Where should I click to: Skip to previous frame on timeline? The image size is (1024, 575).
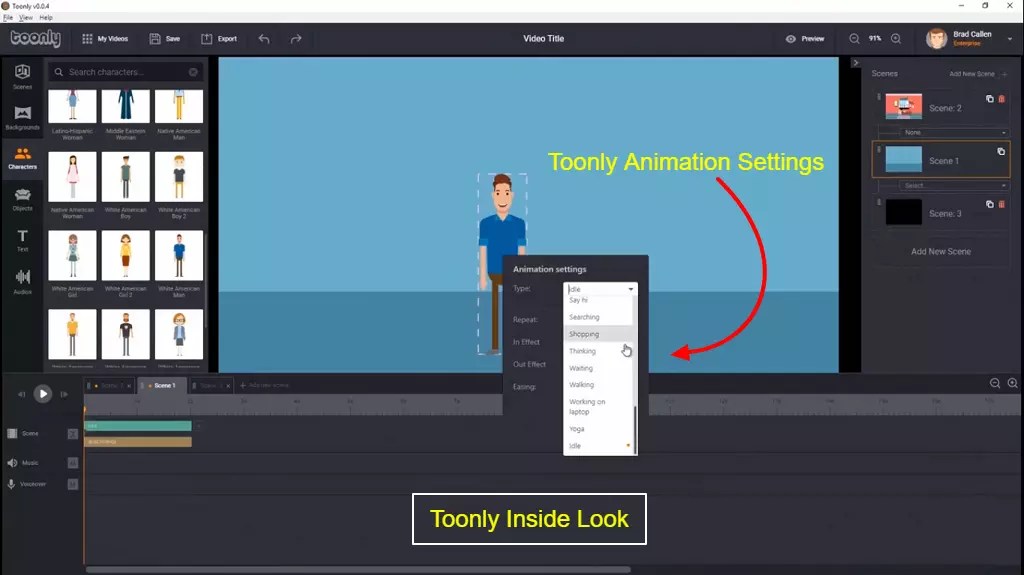[x=22, y=394]
